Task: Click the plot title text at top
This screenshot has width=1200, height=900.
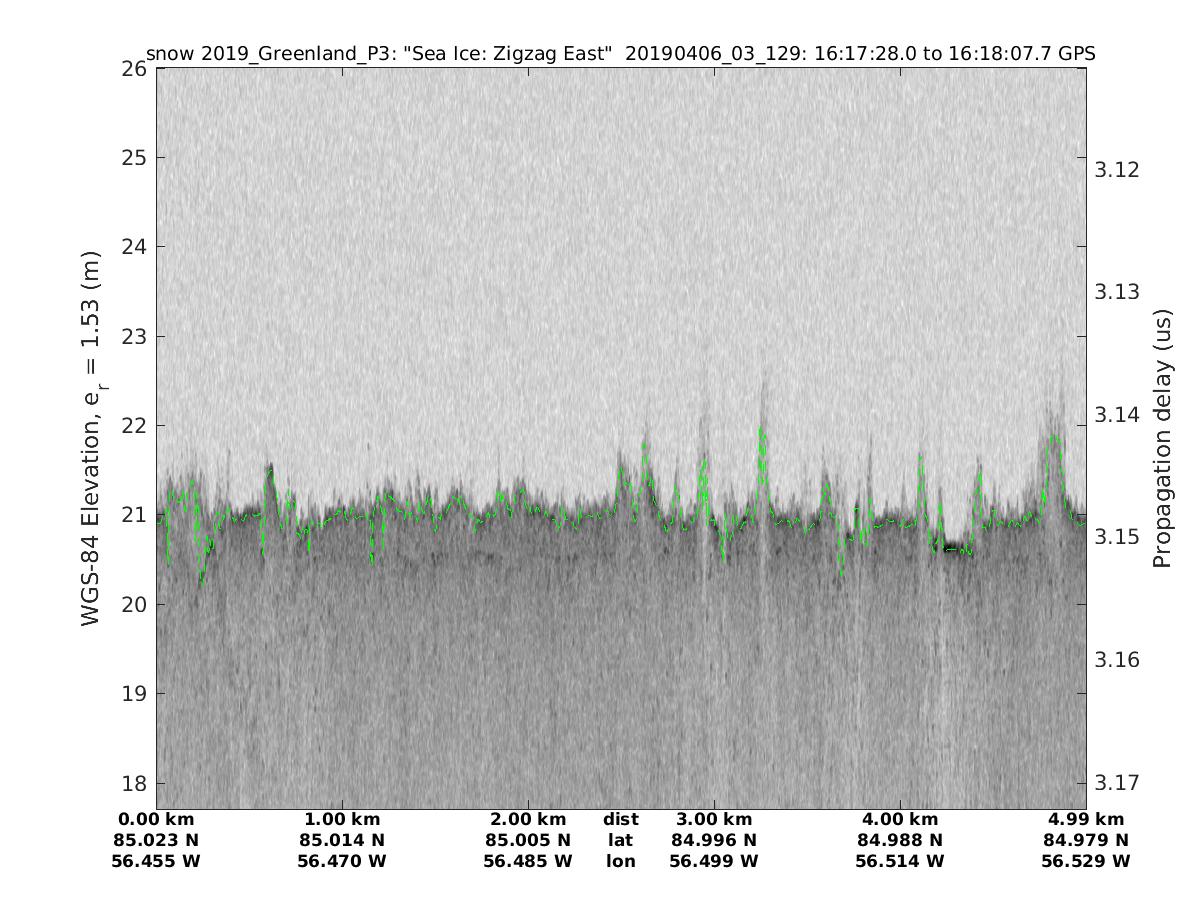Action: click(x=620, y=54)
